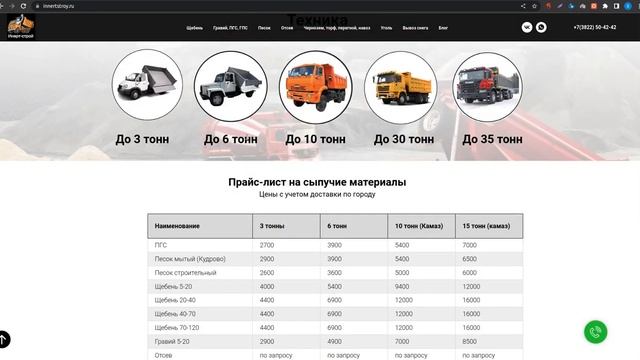Open the WhatsApp contact icon
Viewport: 640px width, 360px height.
coord(541,27)
